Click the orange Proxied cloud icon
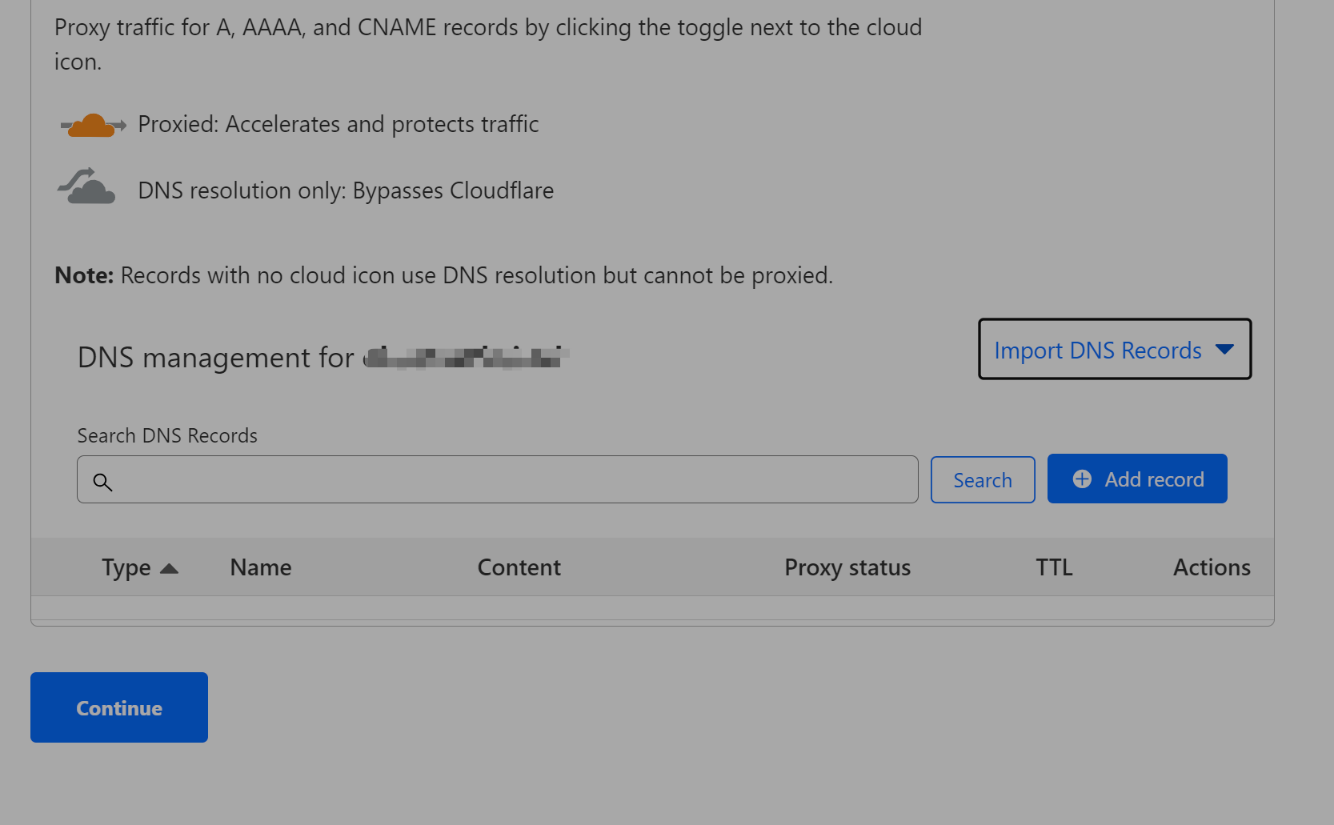 pyautogui.click(x=92, y=125)
